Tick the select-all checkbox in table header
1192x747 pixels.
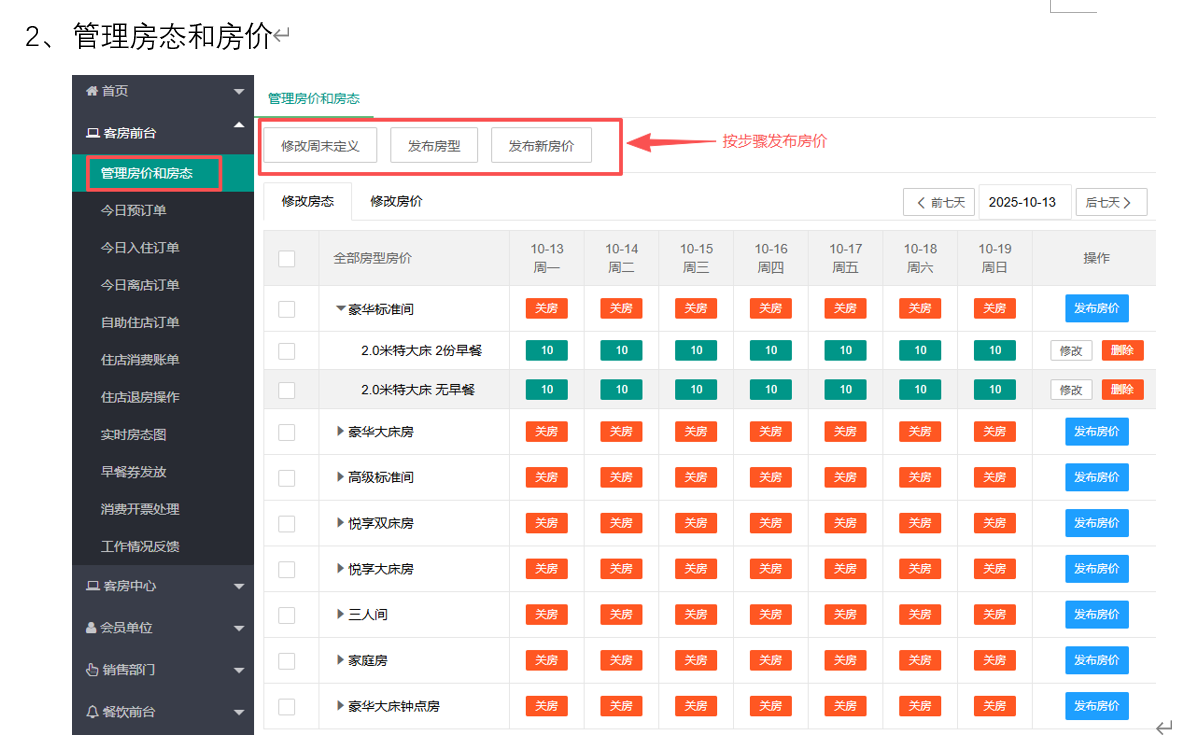287,259
